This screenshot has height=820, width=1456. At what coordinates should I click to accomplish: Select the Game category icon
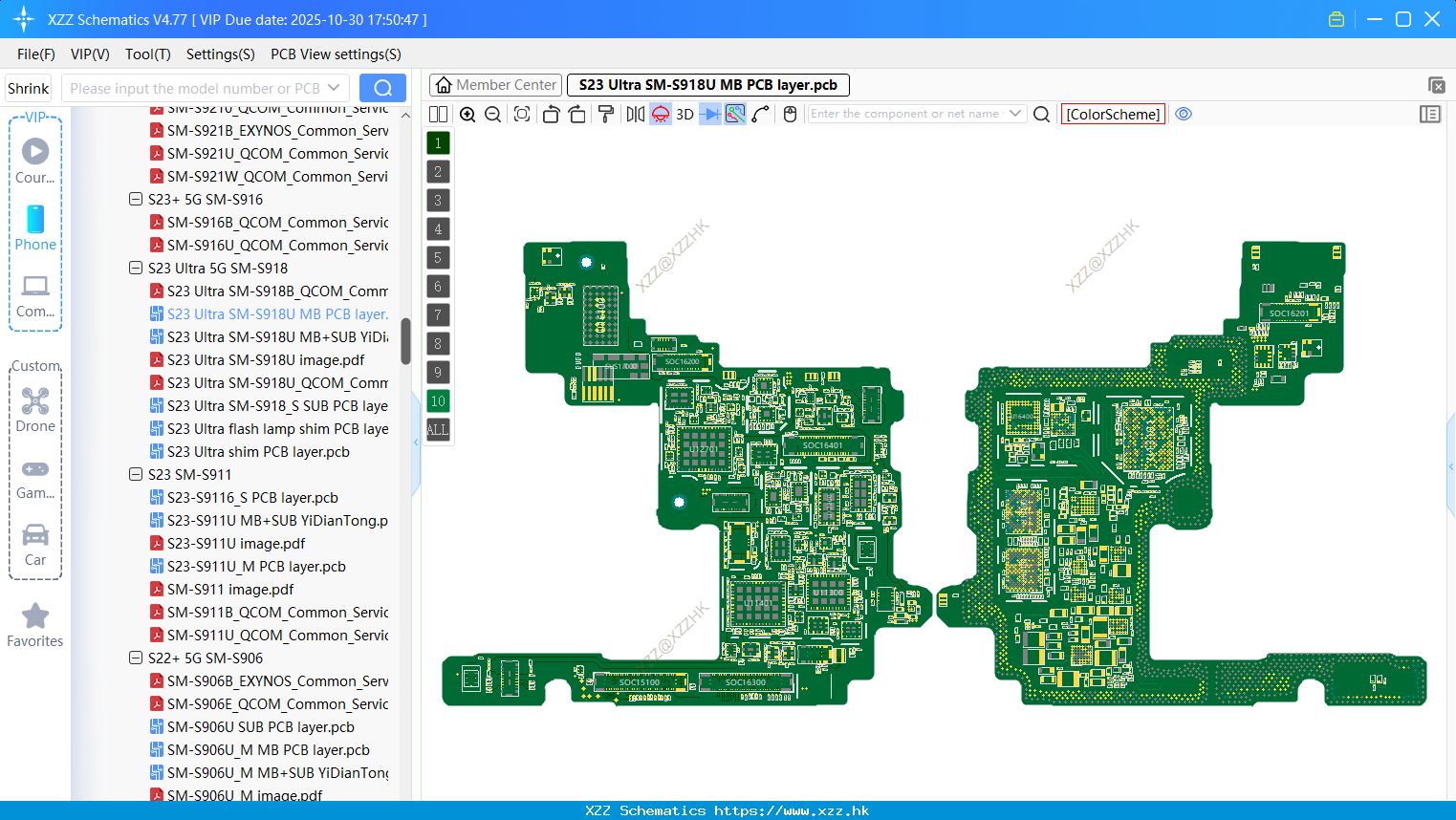pos(35,478)
